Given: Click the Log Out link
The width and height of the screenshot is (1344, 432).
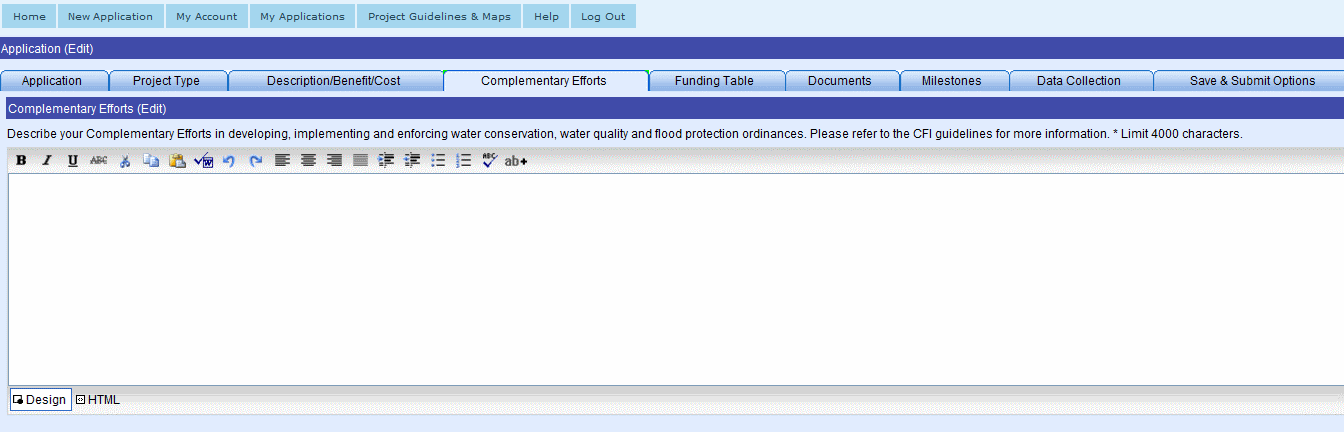Looking at the screenshot, I should coord(603,17).
